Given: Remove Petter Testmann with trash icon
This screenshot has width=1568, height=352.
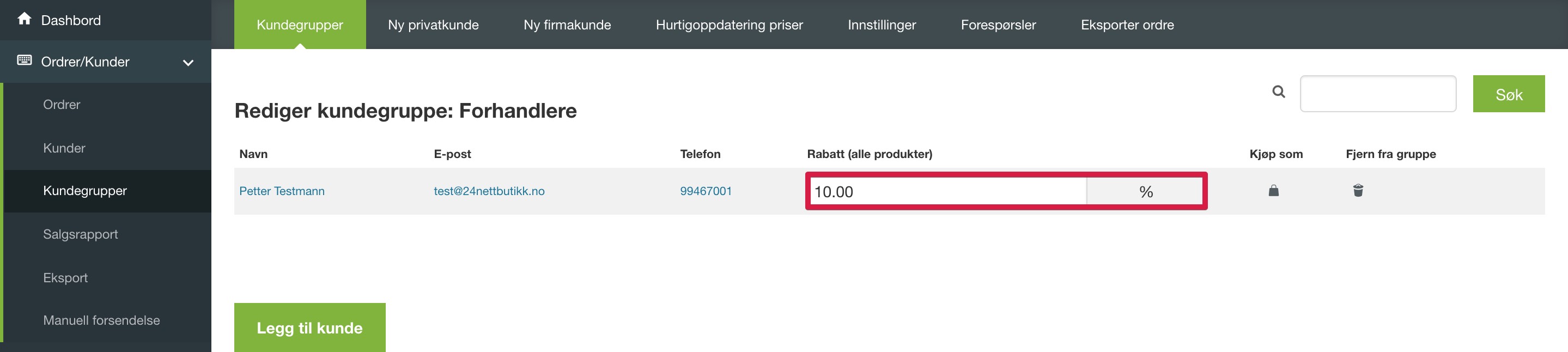Looking at the screenshot, I should click(1358, 191).
